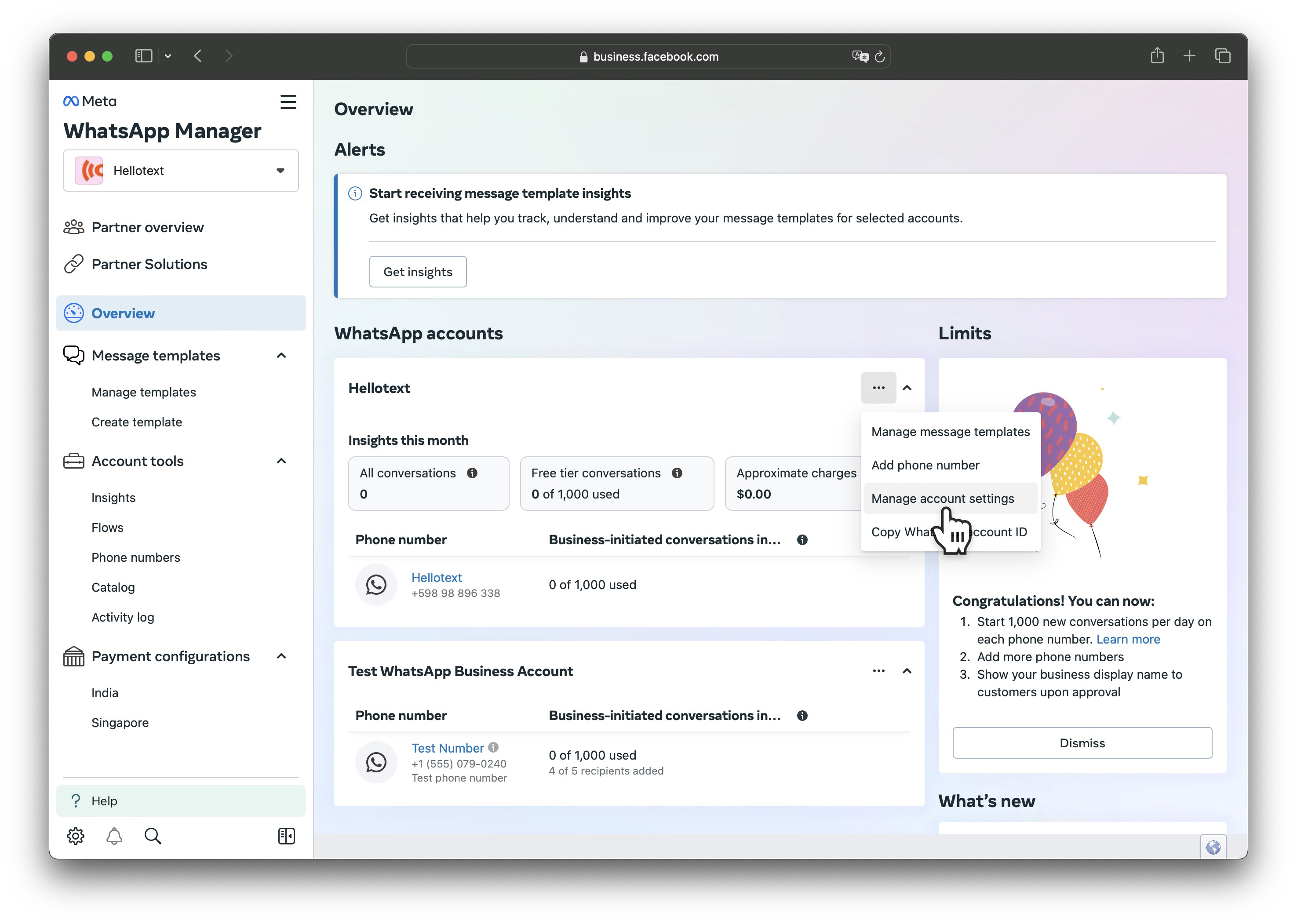Select Manage message templates from the menu
The width and height of the screenshot is (1297, 924).
point(951,432)
